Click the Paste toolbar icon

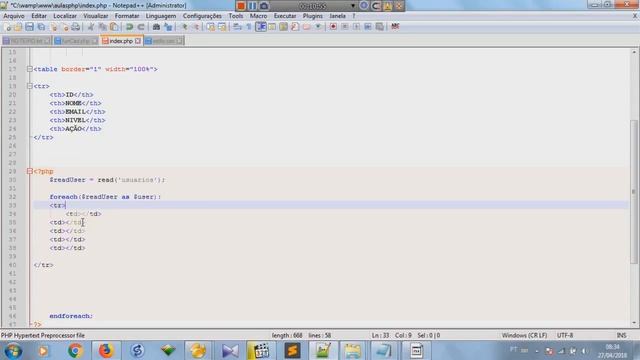tap(114, 27)
